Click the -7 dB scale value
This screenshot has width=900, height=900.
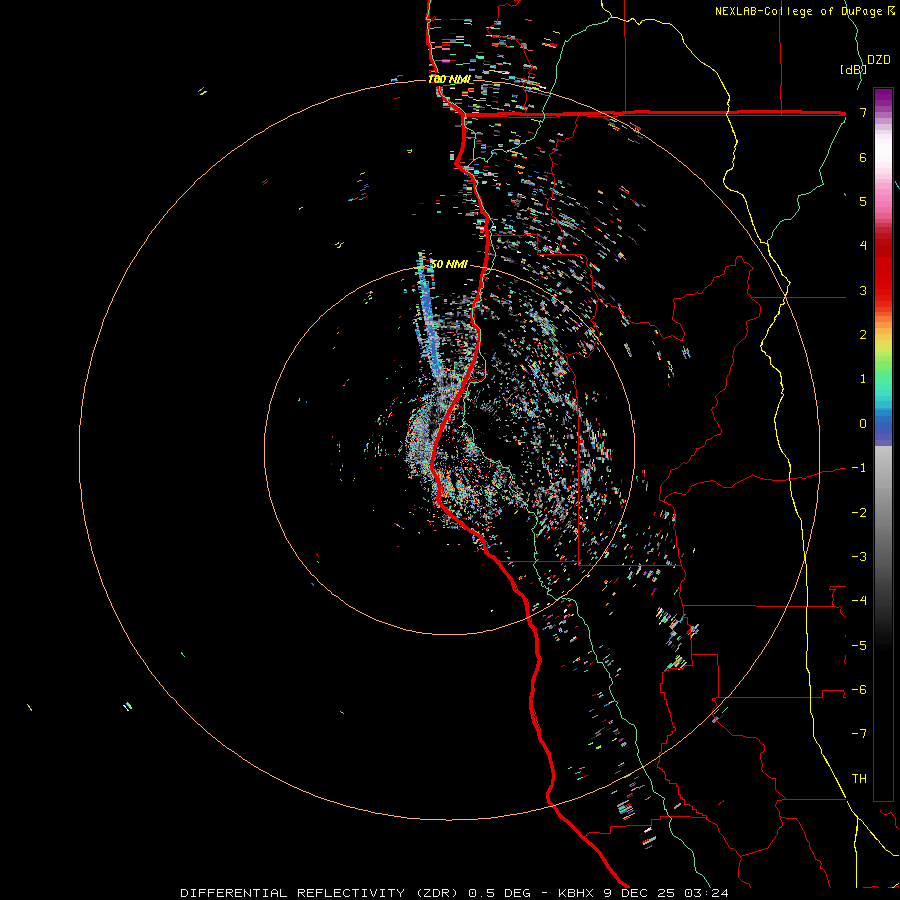coord(859,734)
